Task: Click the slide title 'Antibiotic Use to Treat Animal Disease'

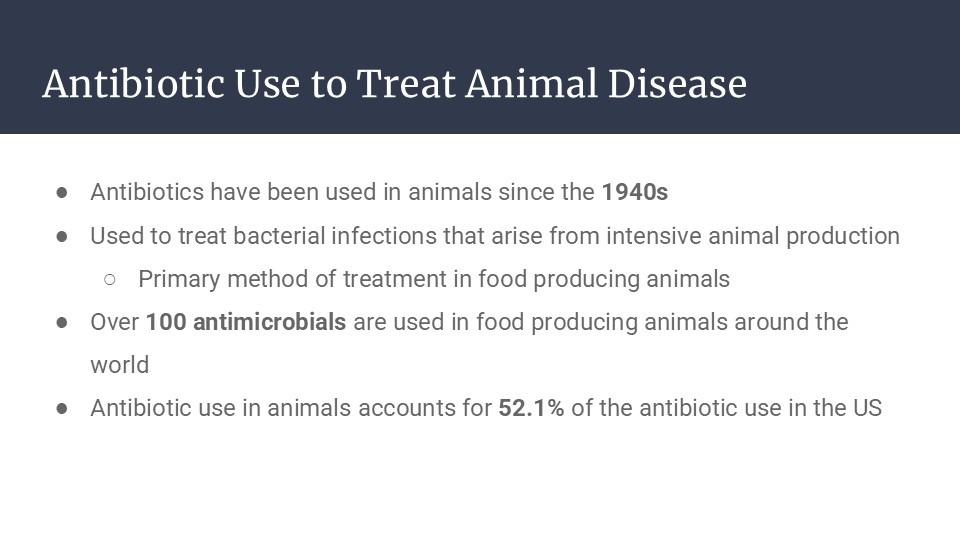Action: 394,84
